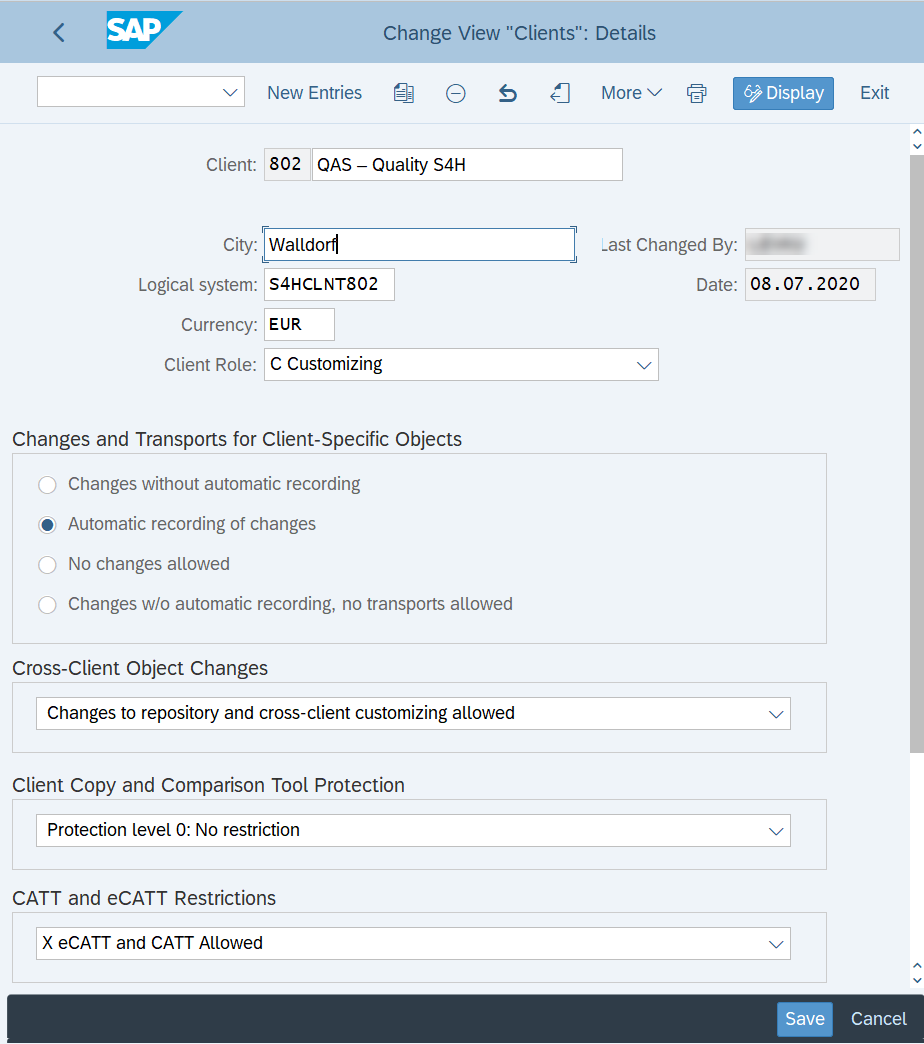Click the Save button
This screenshot has width=924, height=1044.
tap(805, 1019)
